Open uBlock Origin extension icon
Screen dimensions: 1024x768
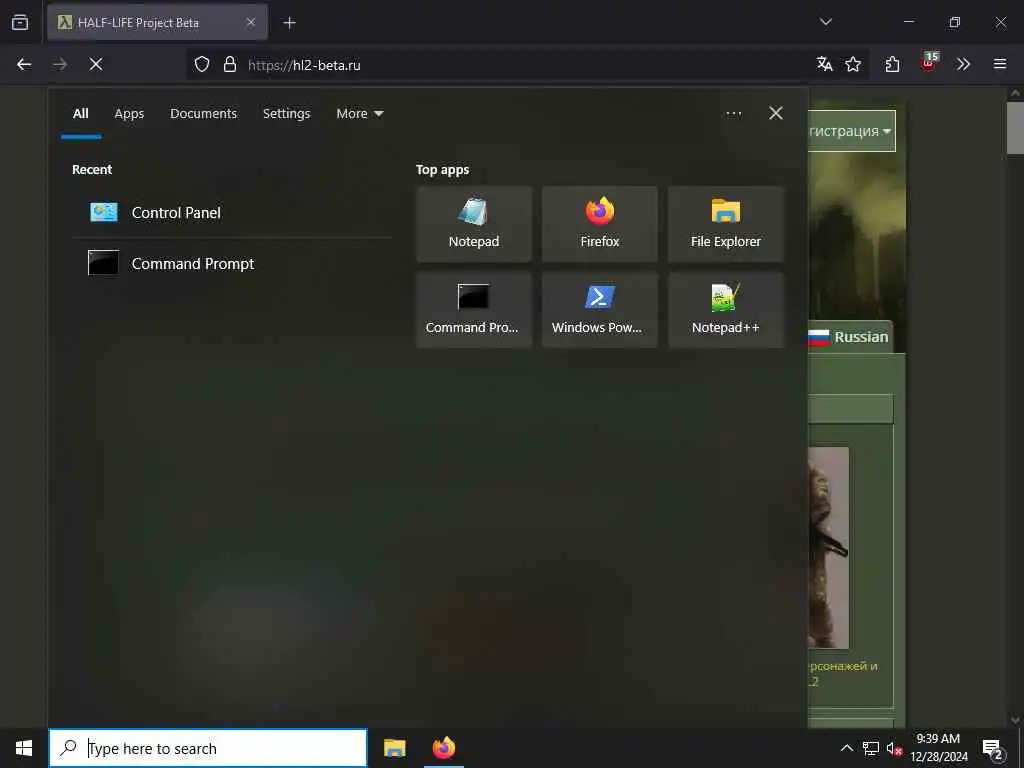[x=929, y=63]
